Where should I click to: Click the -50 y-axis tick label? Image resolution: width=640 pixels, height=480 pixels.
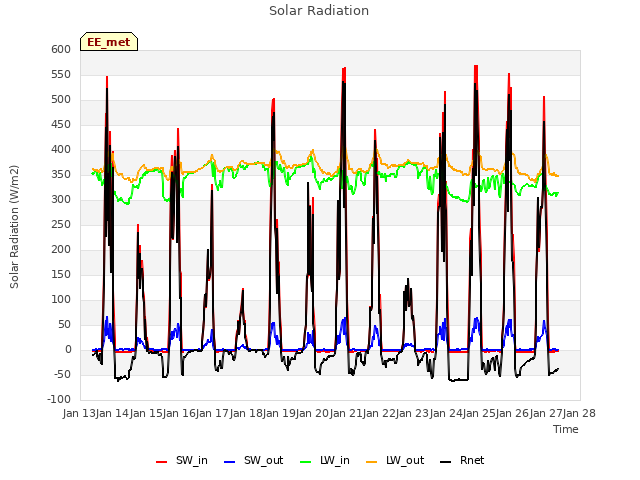[x=62, y=374]
